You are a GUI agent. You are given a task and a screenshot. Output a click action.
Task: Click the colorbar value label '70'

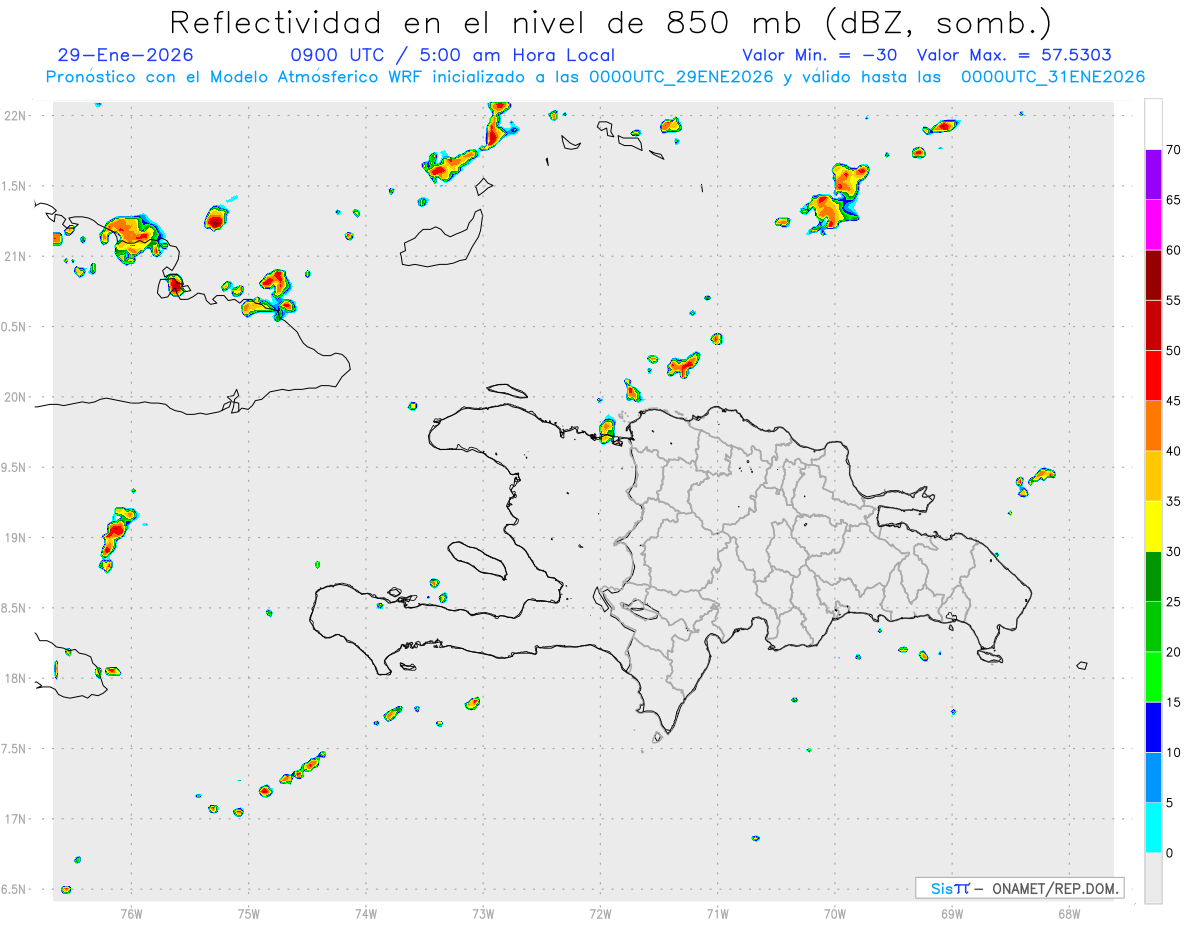coord(1173,150)
